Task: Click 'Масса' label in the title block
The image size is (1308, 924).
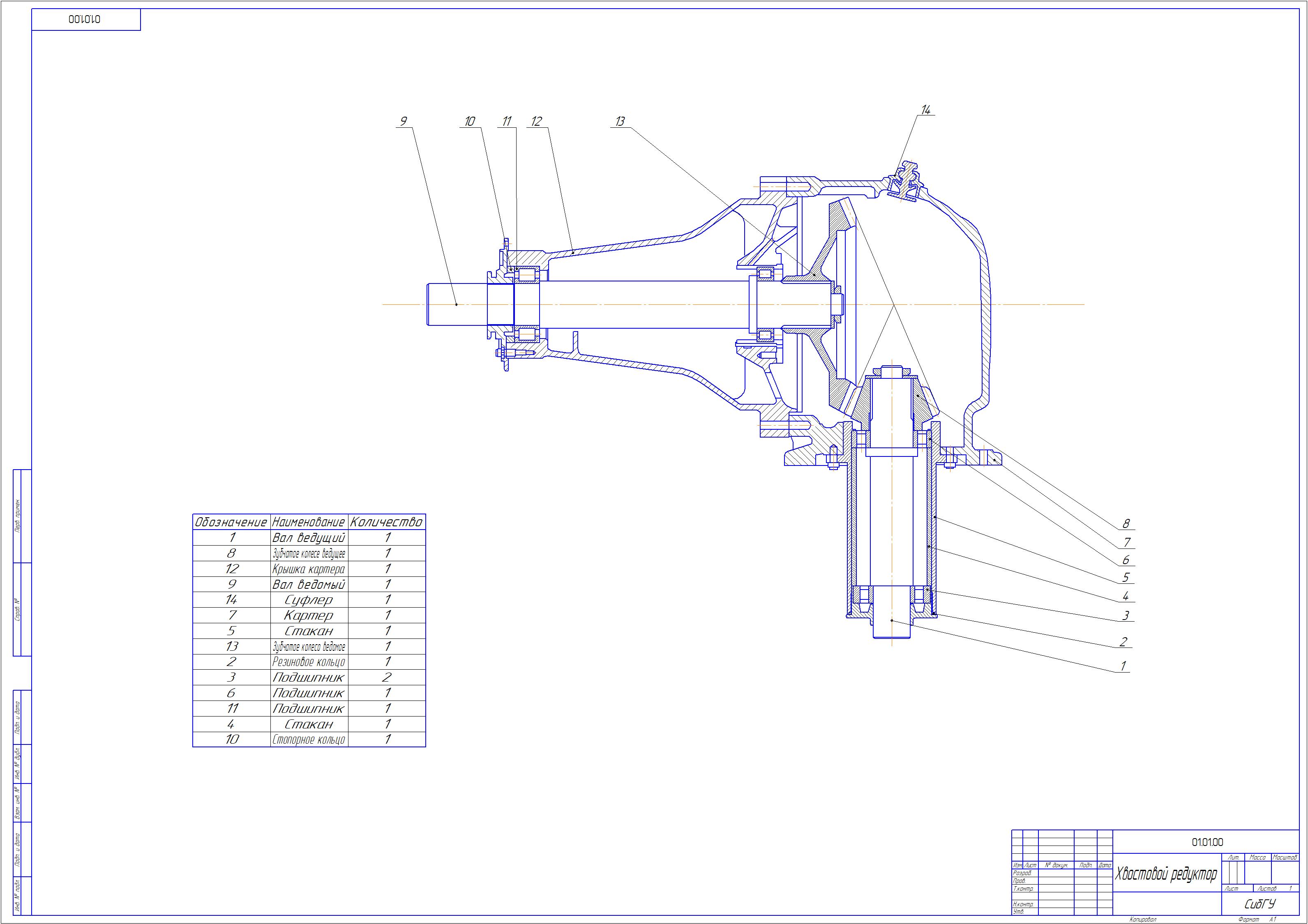Action: 1257,857
